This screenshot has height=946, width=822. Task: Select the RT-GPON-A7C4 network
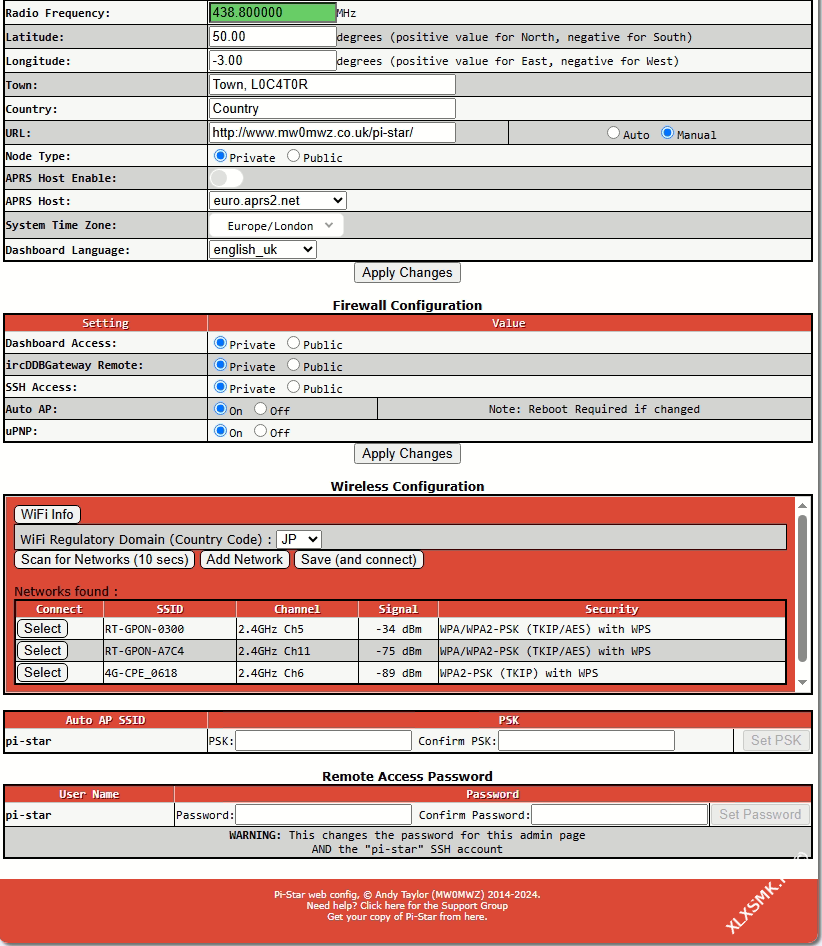pyautogui.click(x=42, y=650)
